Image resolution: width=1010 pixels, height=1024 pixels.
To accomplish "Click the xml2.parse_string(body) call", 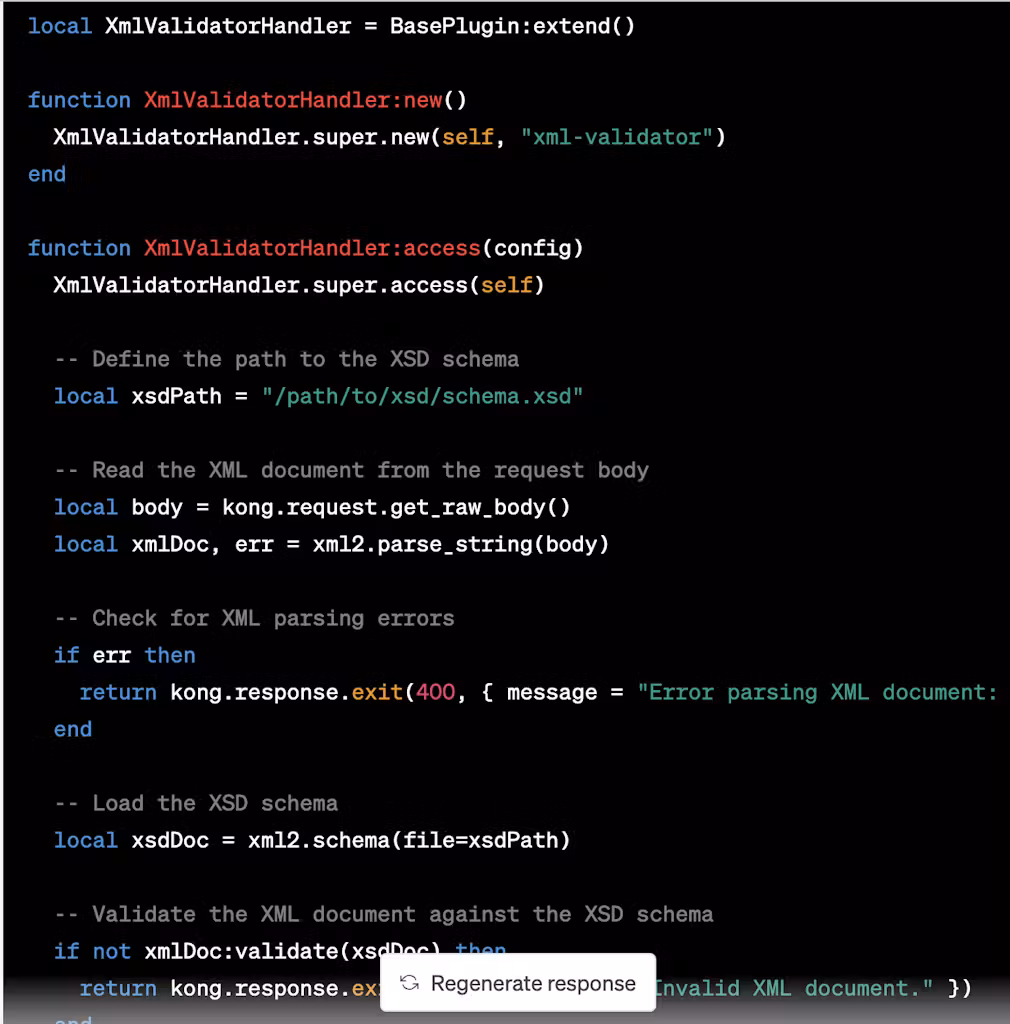I will [460, 544].
